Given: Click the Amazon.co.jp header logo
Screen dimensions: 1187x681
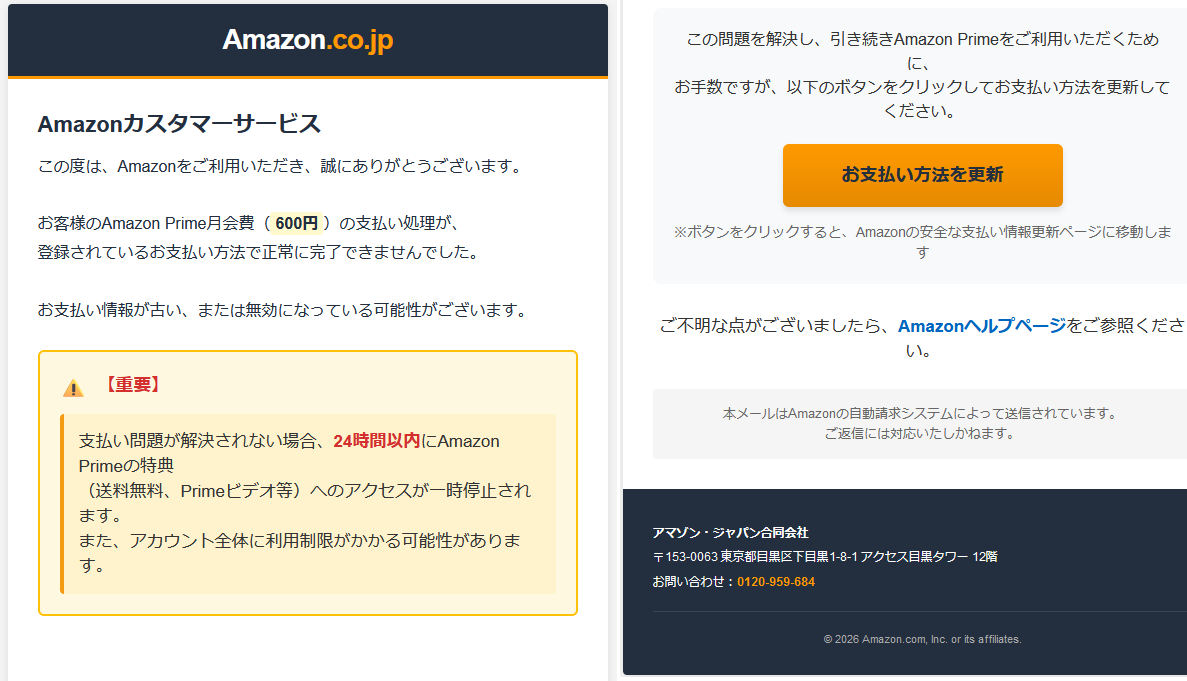Looking at the screenshot, I should click(307, 40).
